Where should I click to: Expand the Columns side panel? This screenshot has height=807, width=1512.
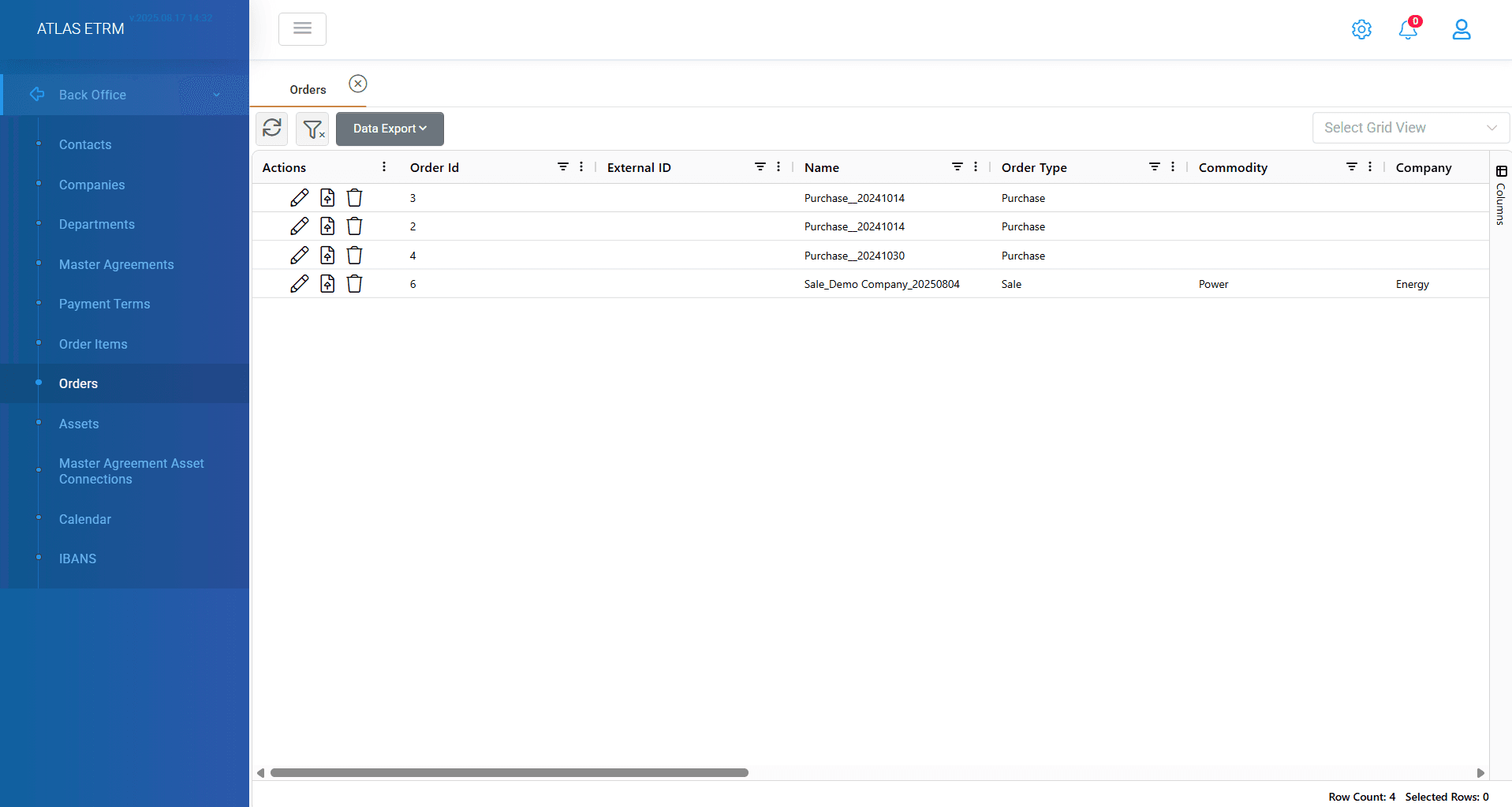pos(1501,195)
